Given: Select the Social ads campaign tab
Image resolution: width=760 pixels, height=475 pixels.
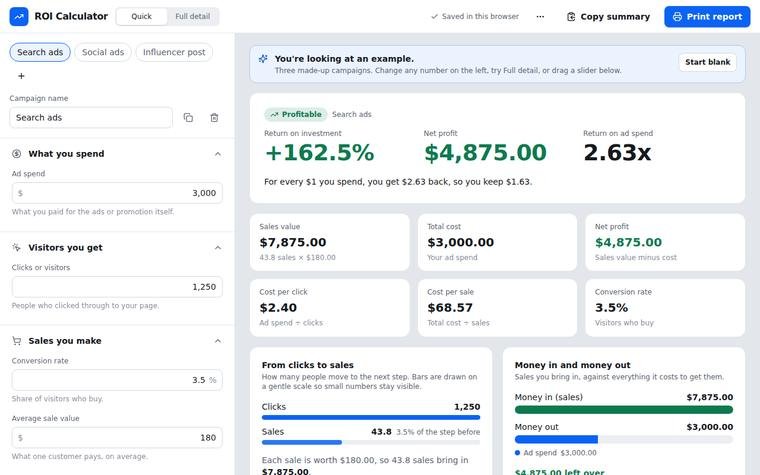Looking at the screenshot, I should pos(103,52).
